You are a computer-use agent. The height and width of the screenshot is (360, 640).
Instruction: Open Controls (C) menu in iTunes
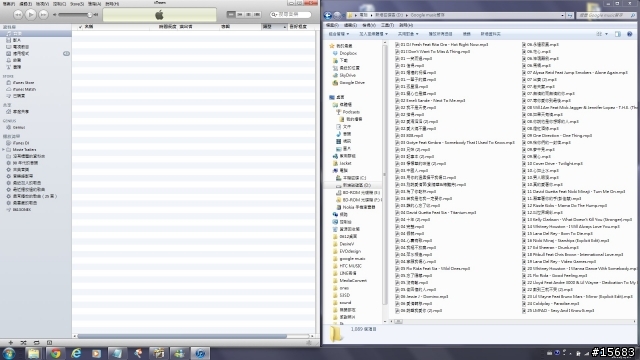pyautogui.click(x=60, y=4)
